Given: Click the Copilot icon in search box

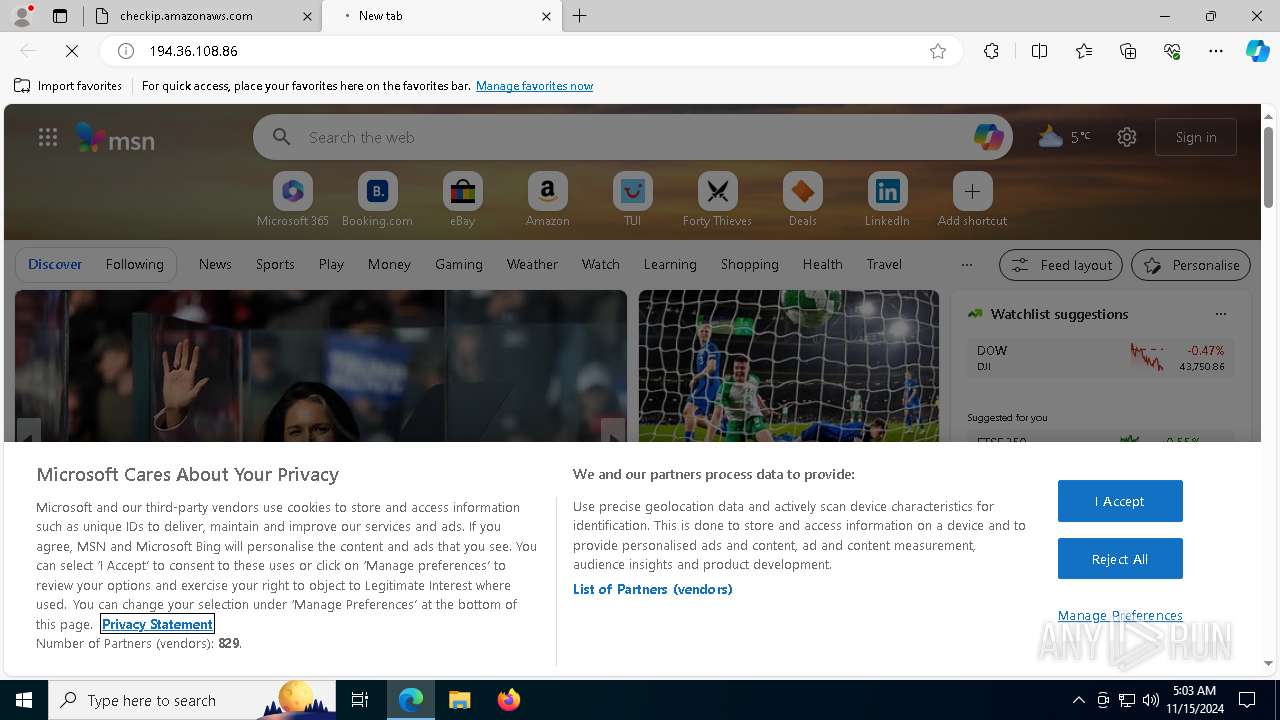Looking at the screenshot, I should click(x=988, y=137).
